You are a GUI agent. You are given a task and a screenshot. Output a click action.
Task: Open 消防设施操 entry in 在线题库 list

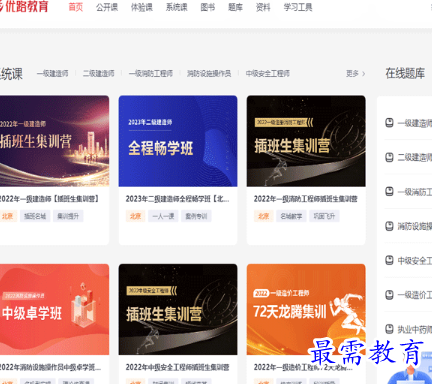pos(415,226)
